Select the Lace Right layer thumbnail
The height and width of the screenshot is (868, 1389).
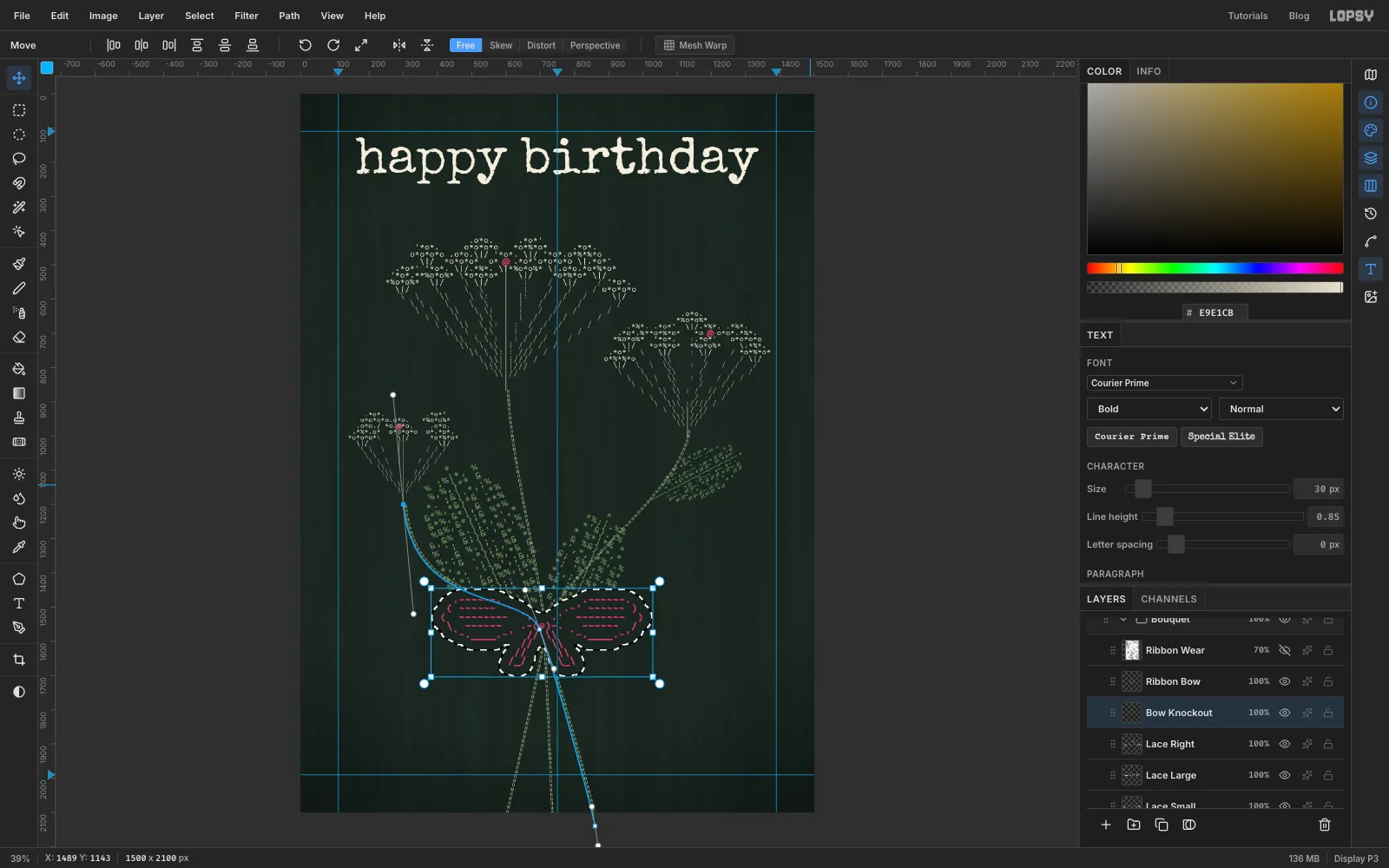tap(1132, 744)
